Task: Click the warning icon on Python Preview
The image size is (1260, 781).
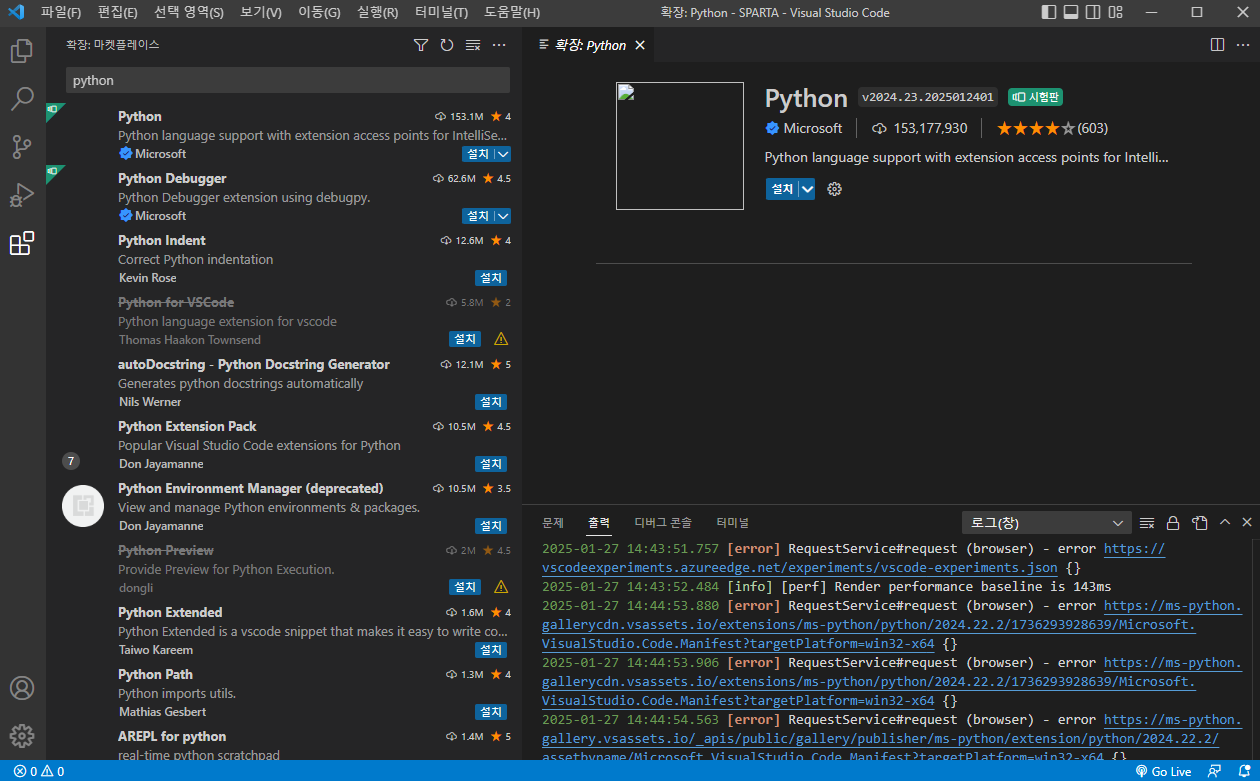Action: click(x=501, y=587)
